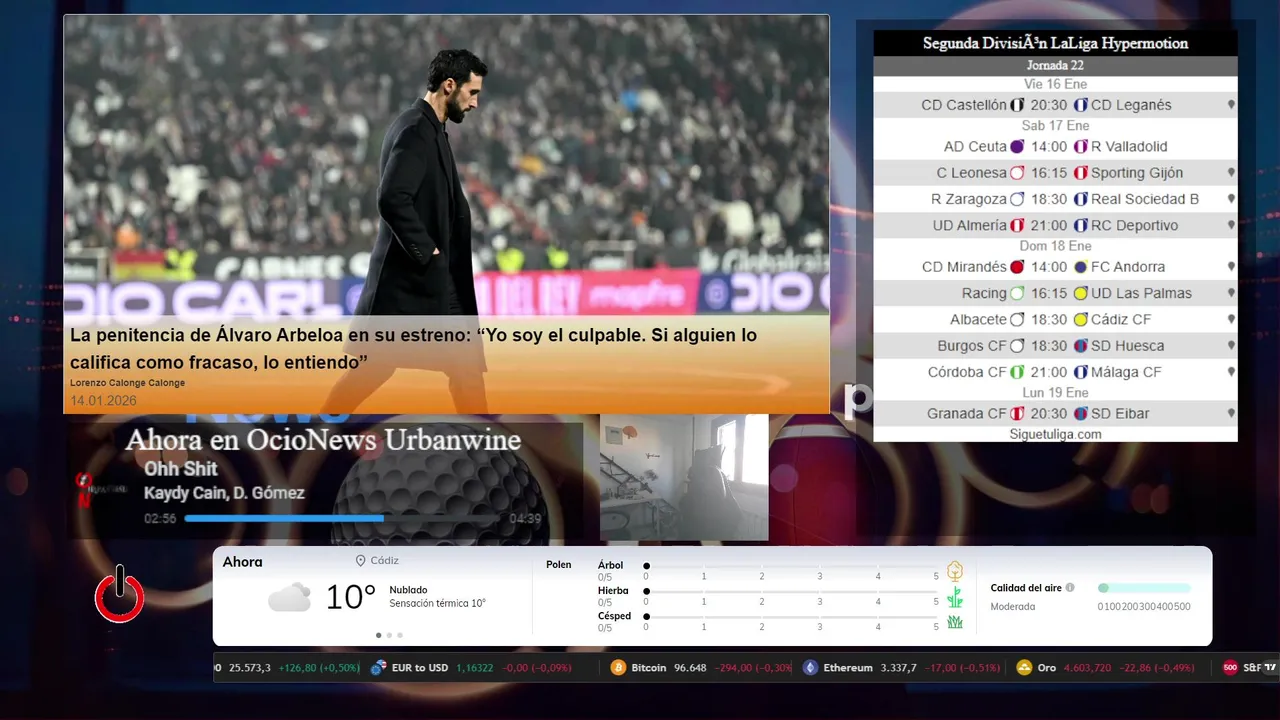The image size is (1280, 720).
Task: Click author name Lorenzo Calonge Calonge
Action: 127,383
